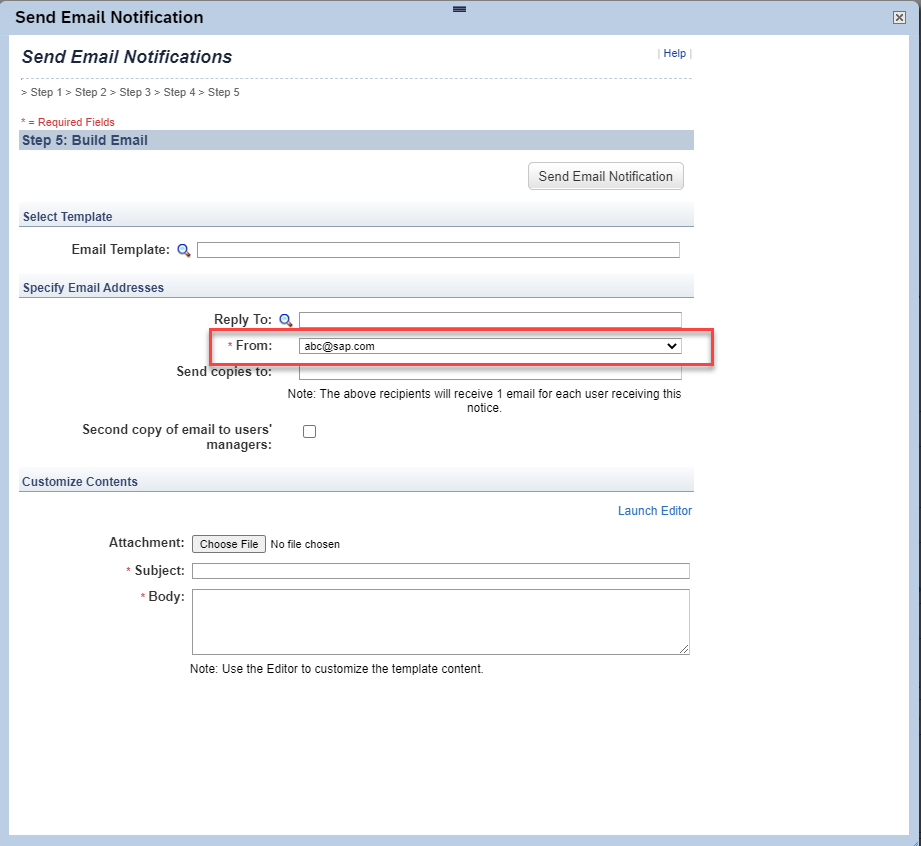This screenshot has height=846, width=921.
Task: Click the Reply To text field
Action: click(x=490, y=319)
